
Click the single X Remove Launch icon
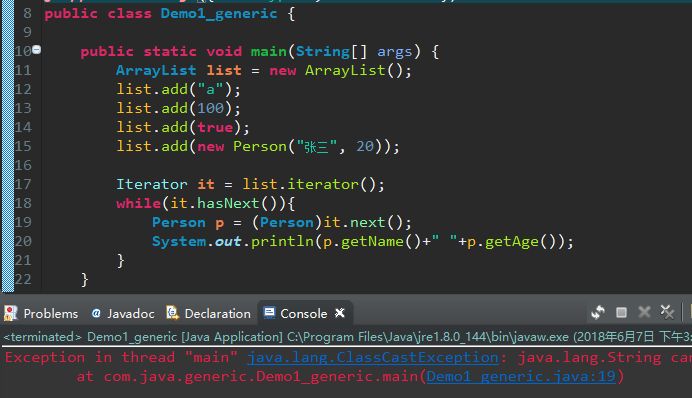644,312
